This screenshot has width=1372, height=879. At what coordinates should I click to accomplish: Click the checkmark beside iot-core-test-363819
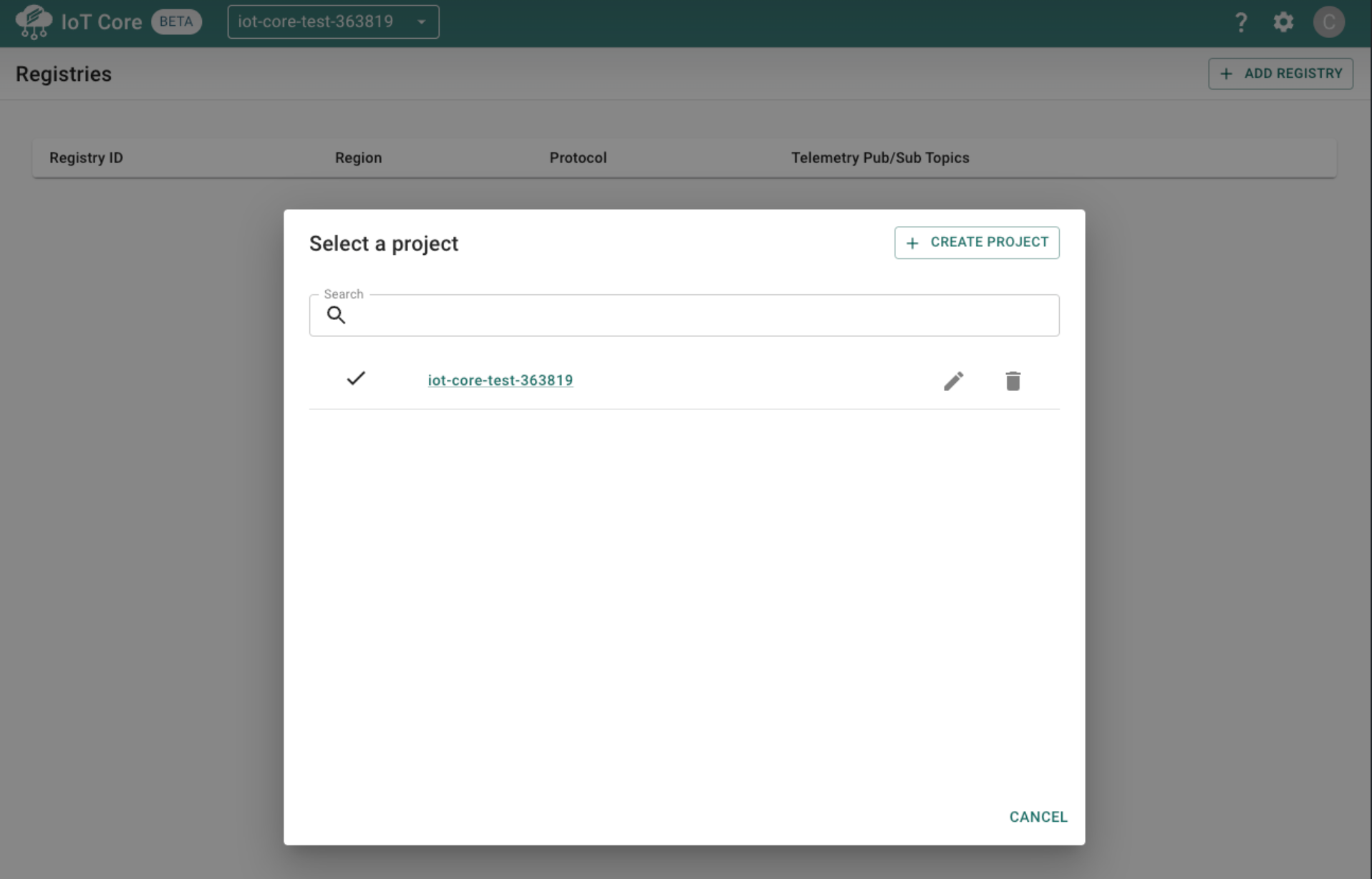[x=356, y=379]
